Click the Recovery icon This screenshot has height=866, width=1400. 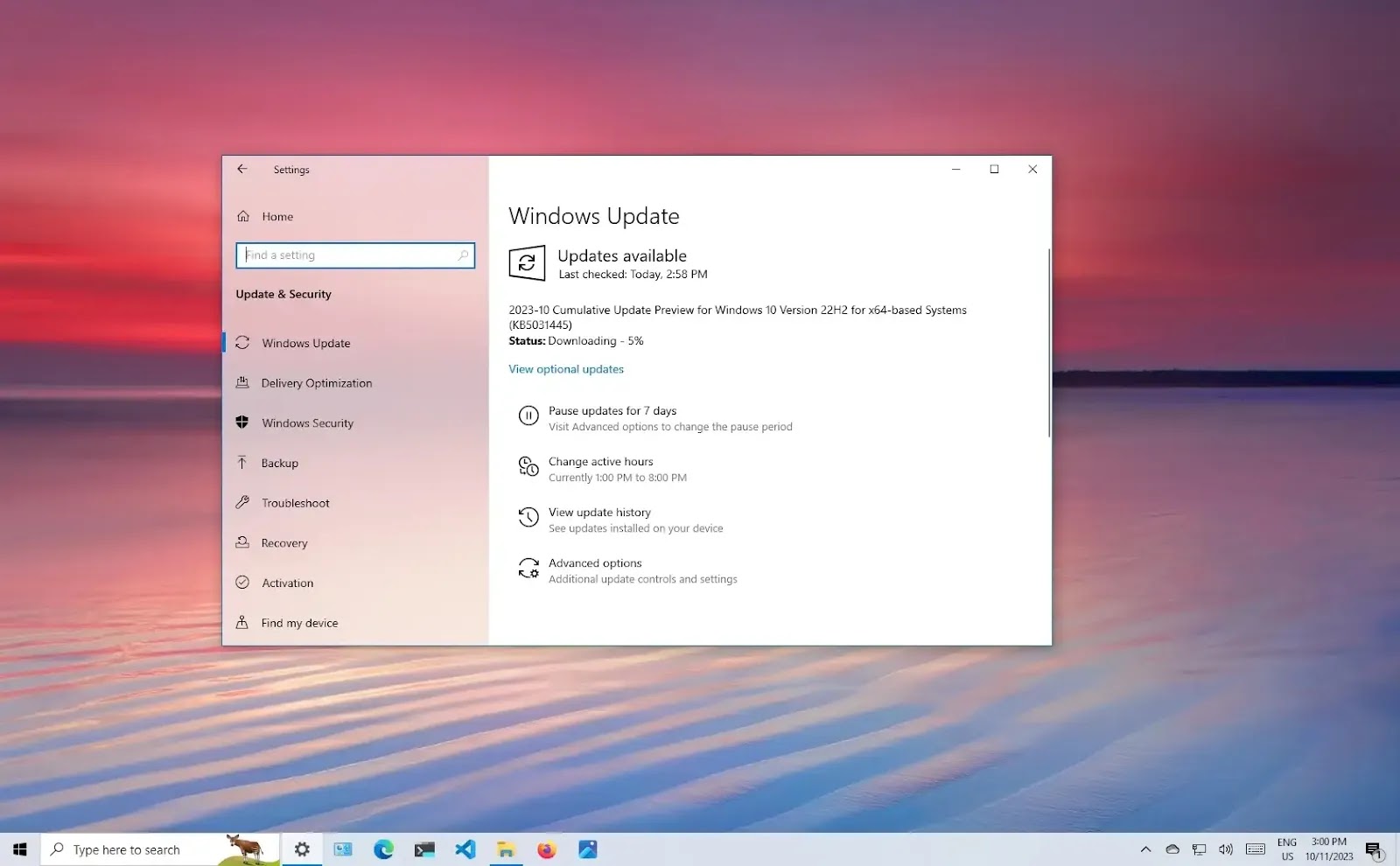pyautogui.click(x=242, y=542)
